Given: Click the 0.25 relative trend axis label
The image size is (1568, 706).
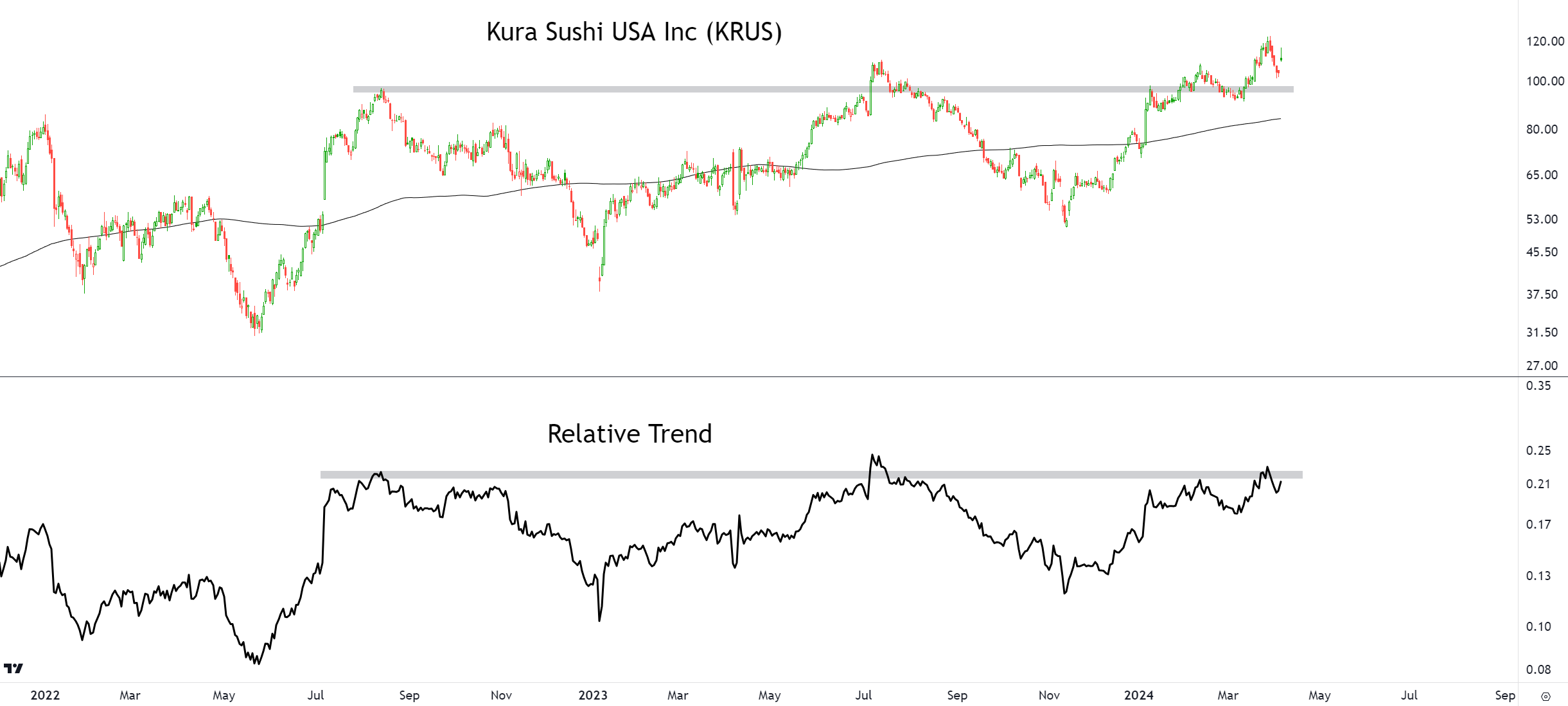Looking at the screenshot, I should pyautogui.click(x=1538, y=450).
